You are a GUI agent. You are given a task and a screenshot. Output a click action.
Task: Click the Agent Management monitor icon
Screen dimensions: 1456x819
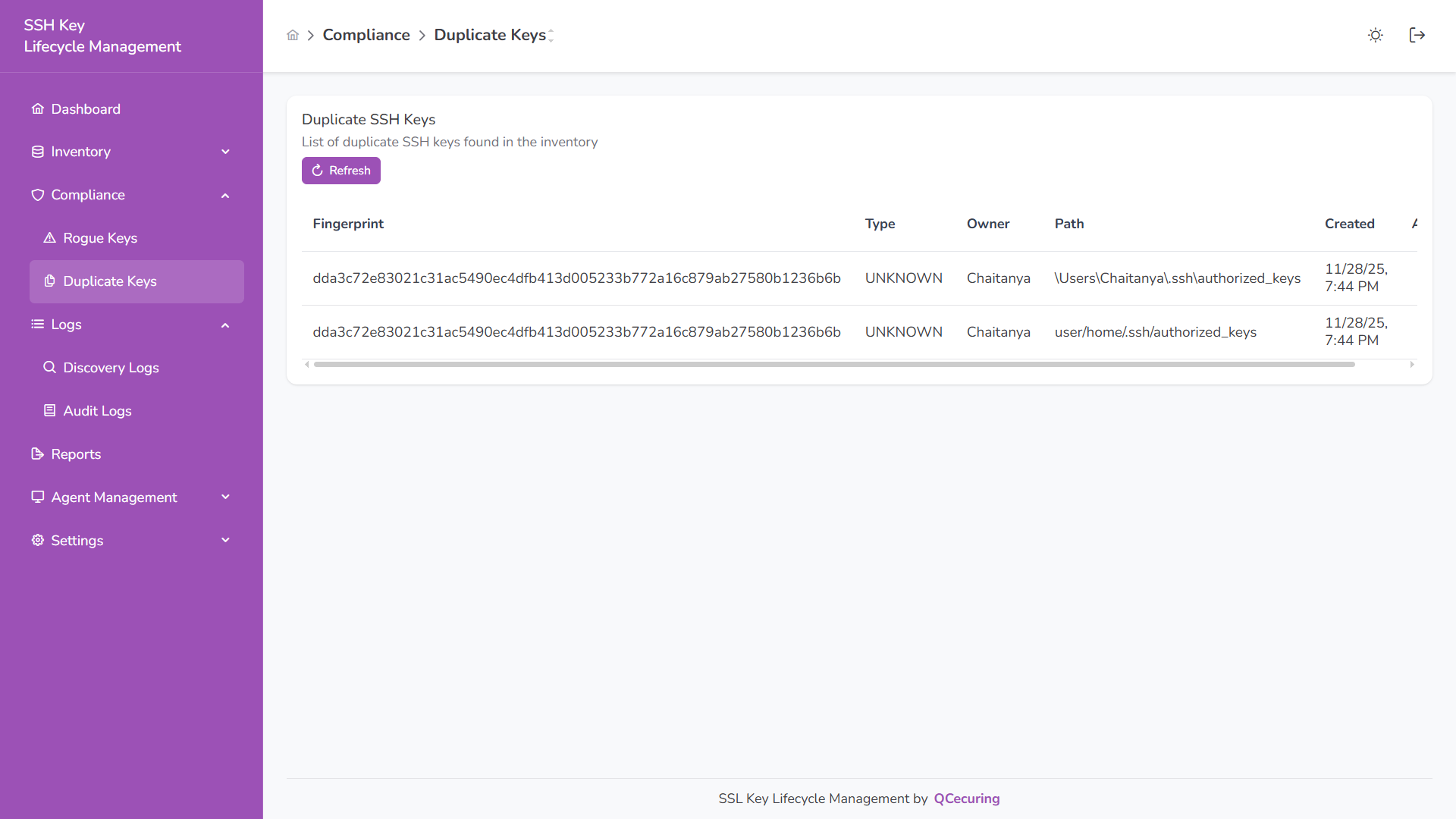click(37, 497)
